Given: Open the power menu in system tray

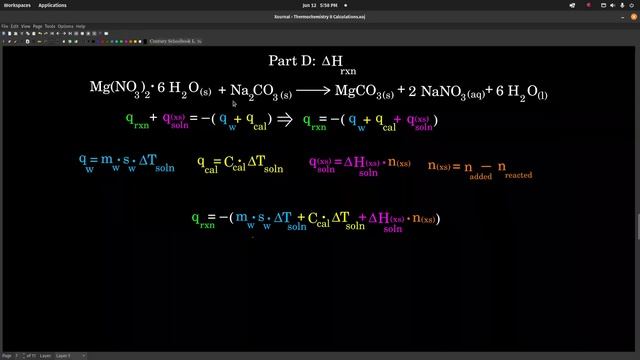Looking at the screenshot, I should (632, 5).
